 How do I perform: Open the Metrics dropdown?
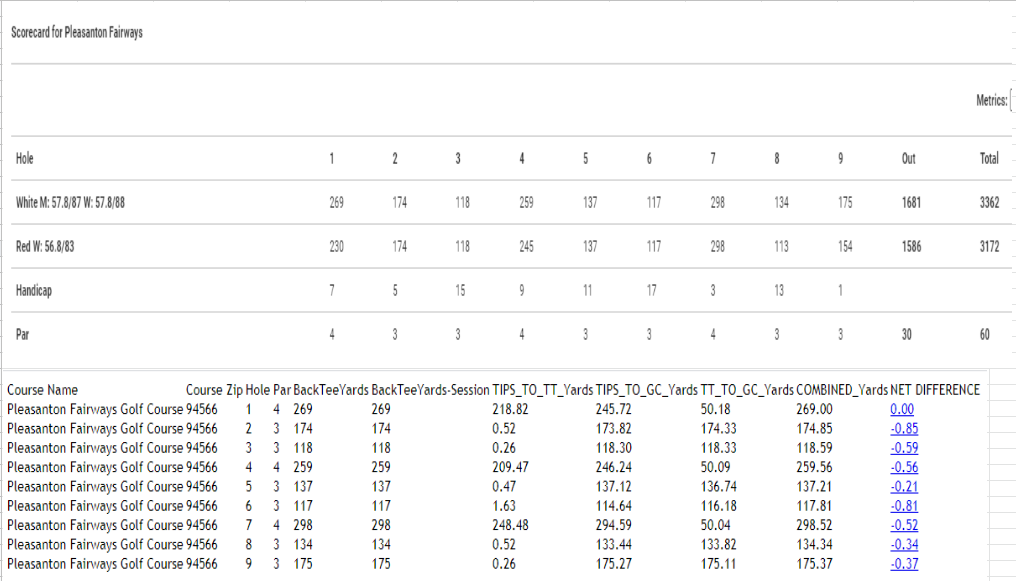(x=1013, y=100)
